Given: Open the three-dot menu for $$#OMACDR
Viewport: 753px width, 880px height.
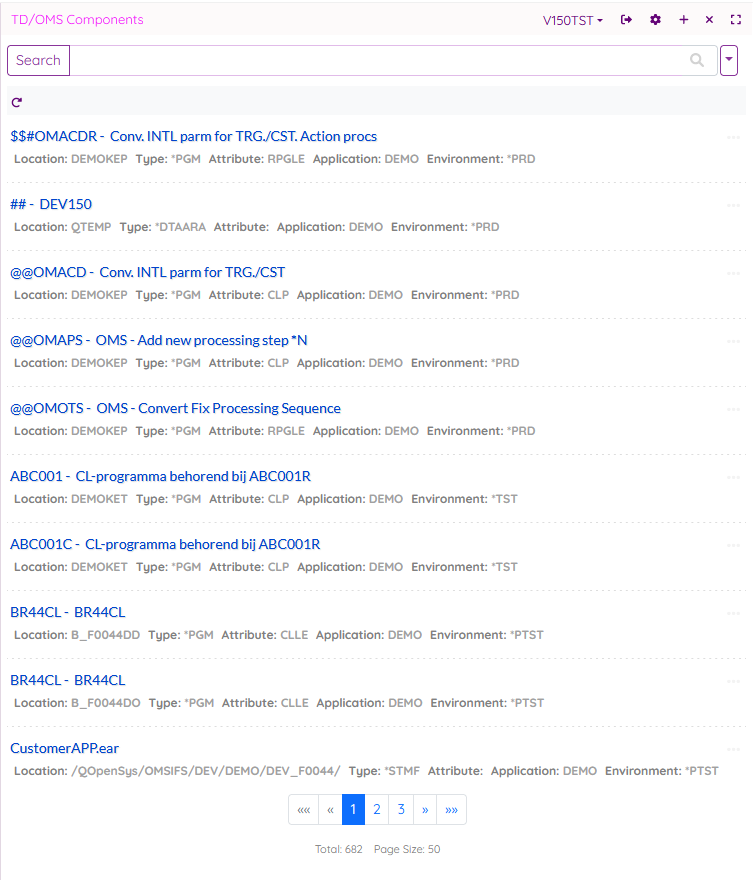Looking at the screenshot, I should [x=734, y=137].
